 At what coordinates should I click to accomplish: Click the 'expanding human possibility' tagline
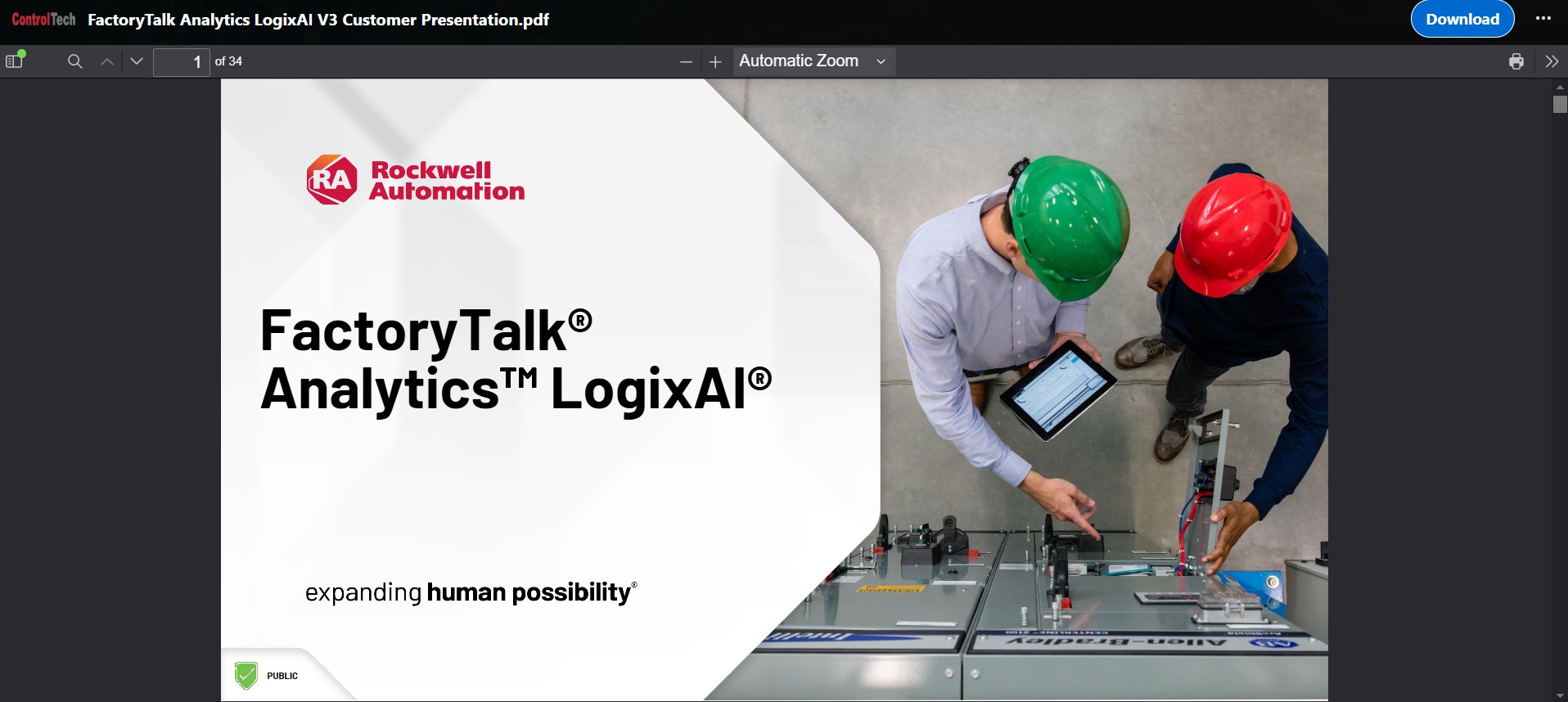(471, 592)
